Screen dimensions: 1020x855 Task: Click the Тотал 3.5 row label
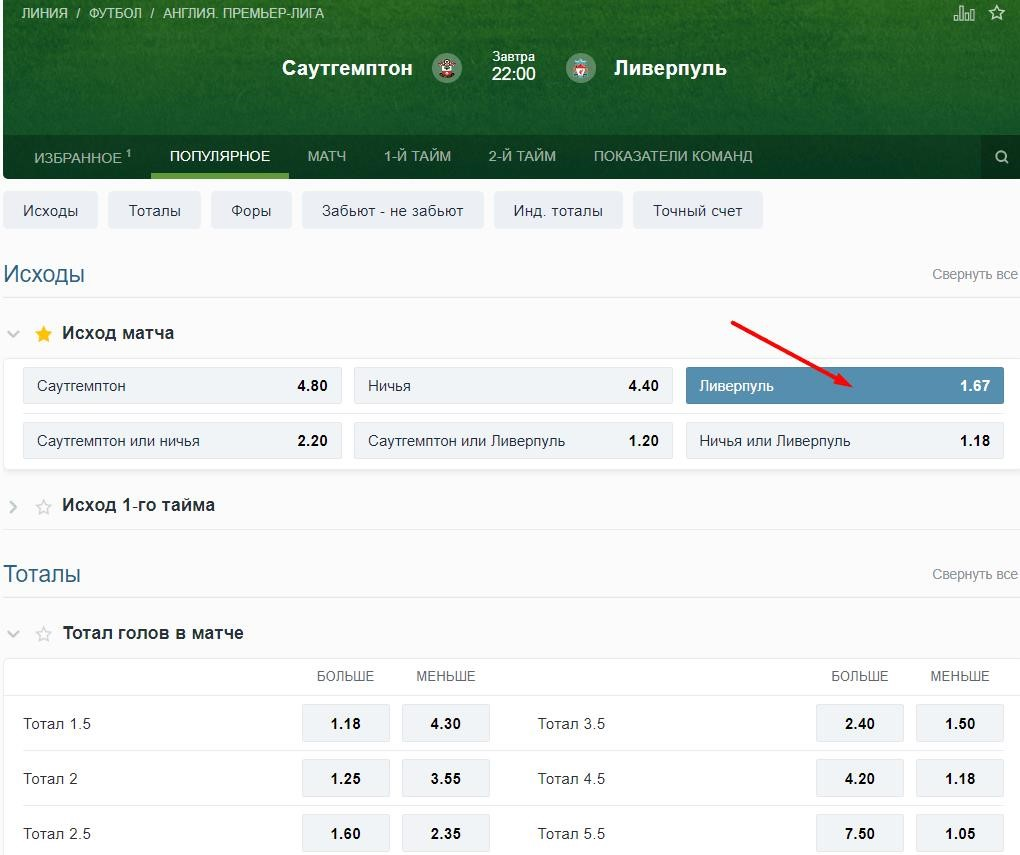571,724
